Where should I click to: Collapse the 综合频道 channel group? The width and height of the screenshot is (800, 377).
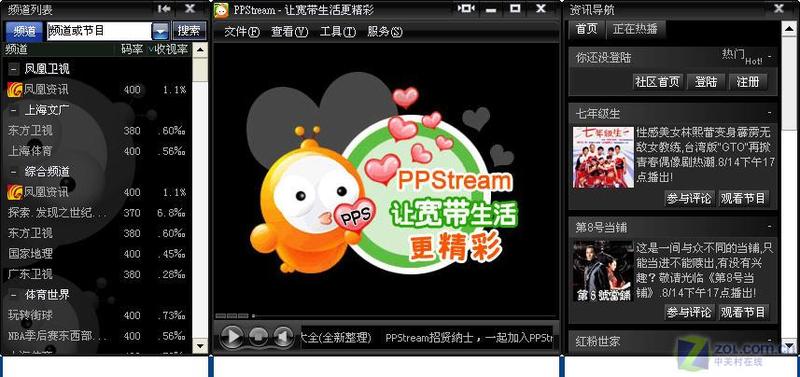click(13, 171)
